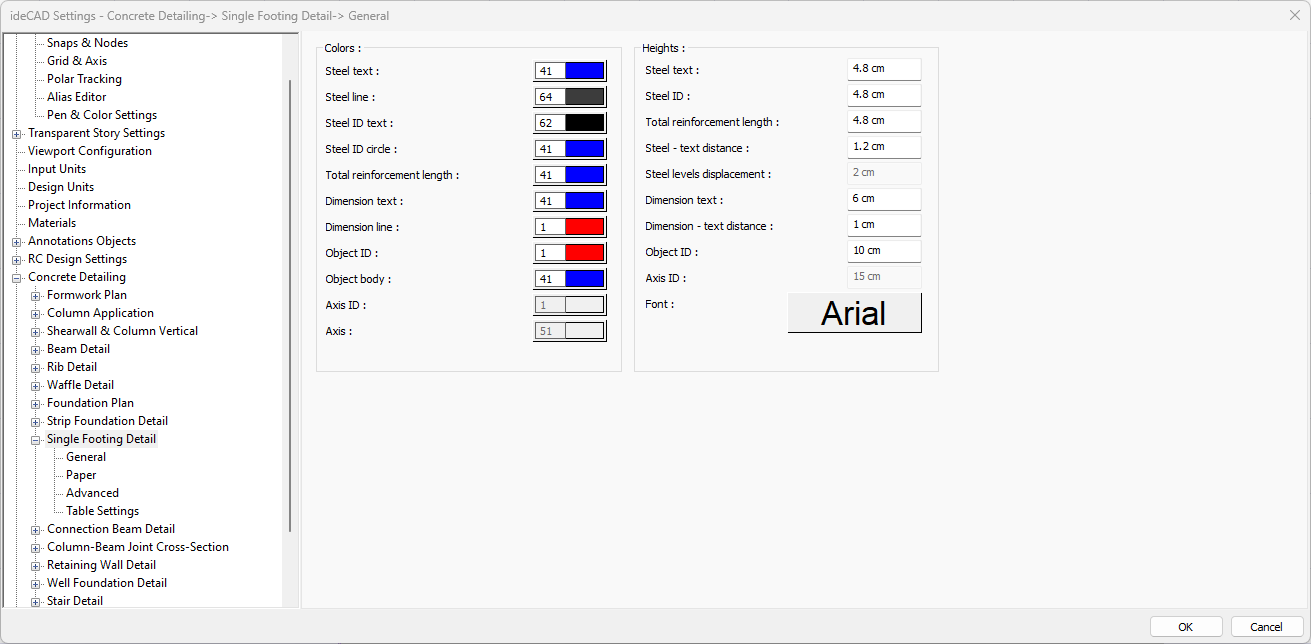Pick the Steel text blue color swatch

(584, 71)
